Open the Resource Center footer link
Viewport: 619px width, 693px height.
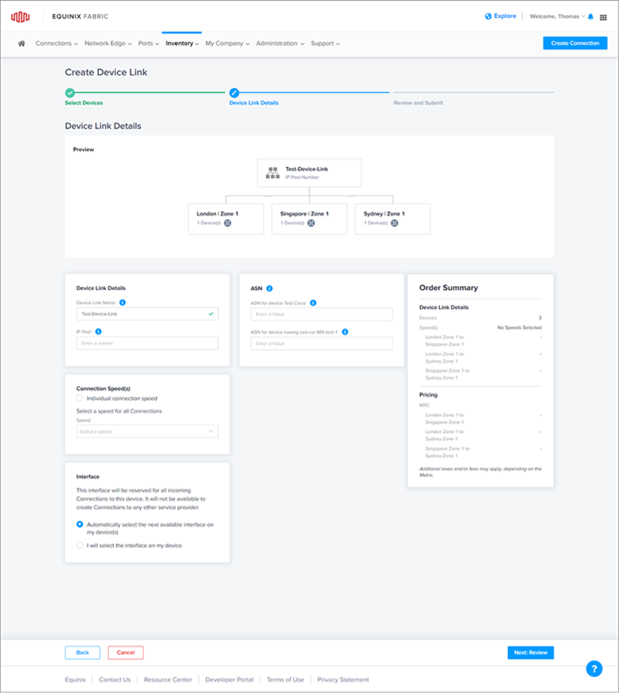(x=168, y=679)
